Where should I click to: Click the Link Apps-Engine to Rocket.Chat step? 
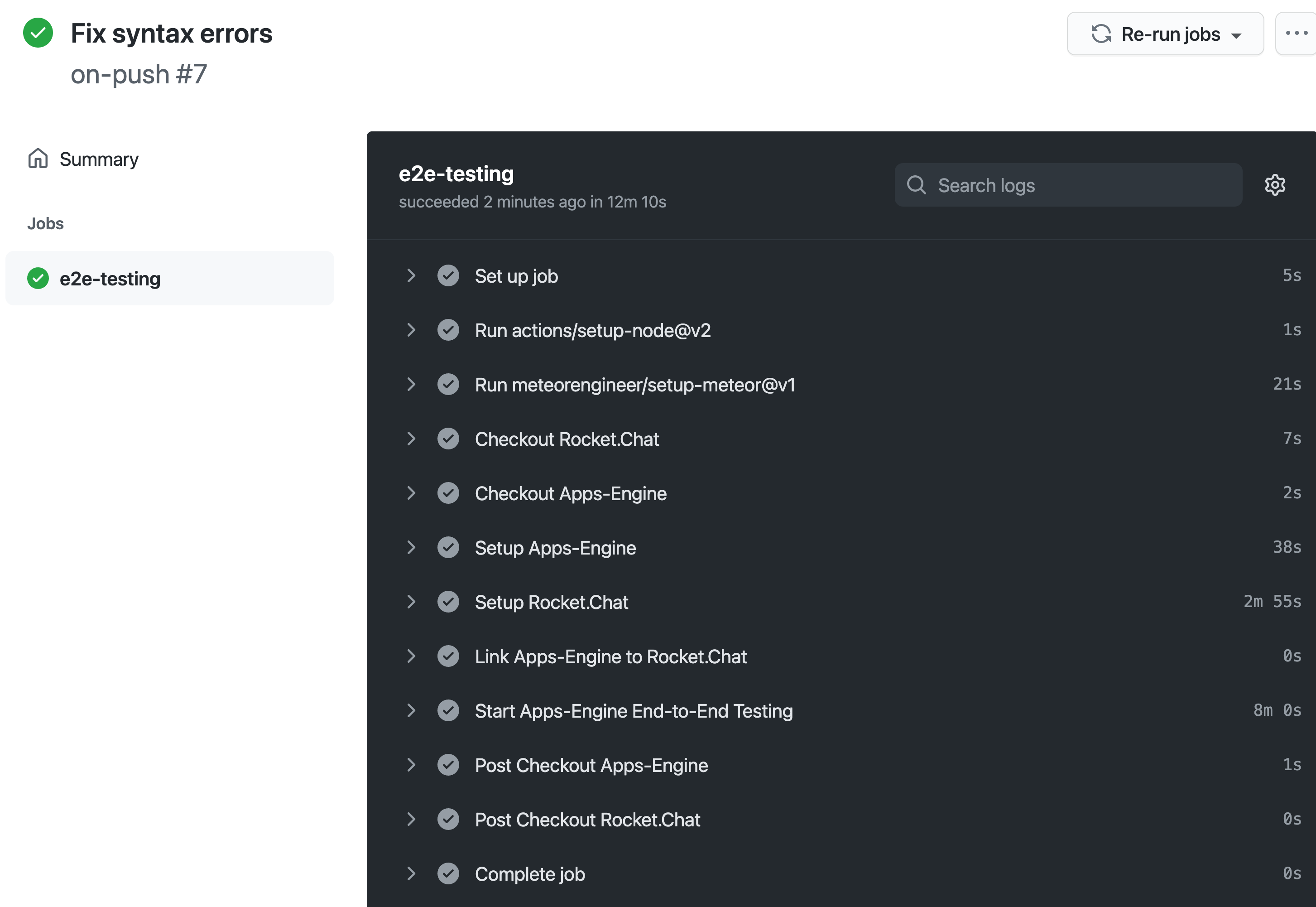tap(610, 656)
